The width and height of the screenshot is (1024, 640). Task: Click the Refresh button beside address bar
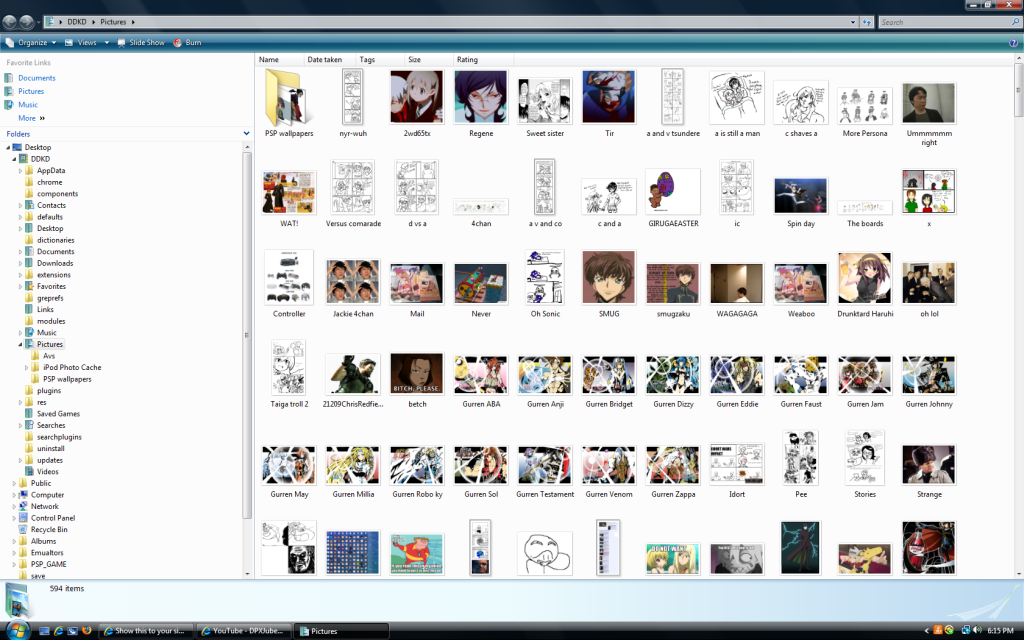866,21
